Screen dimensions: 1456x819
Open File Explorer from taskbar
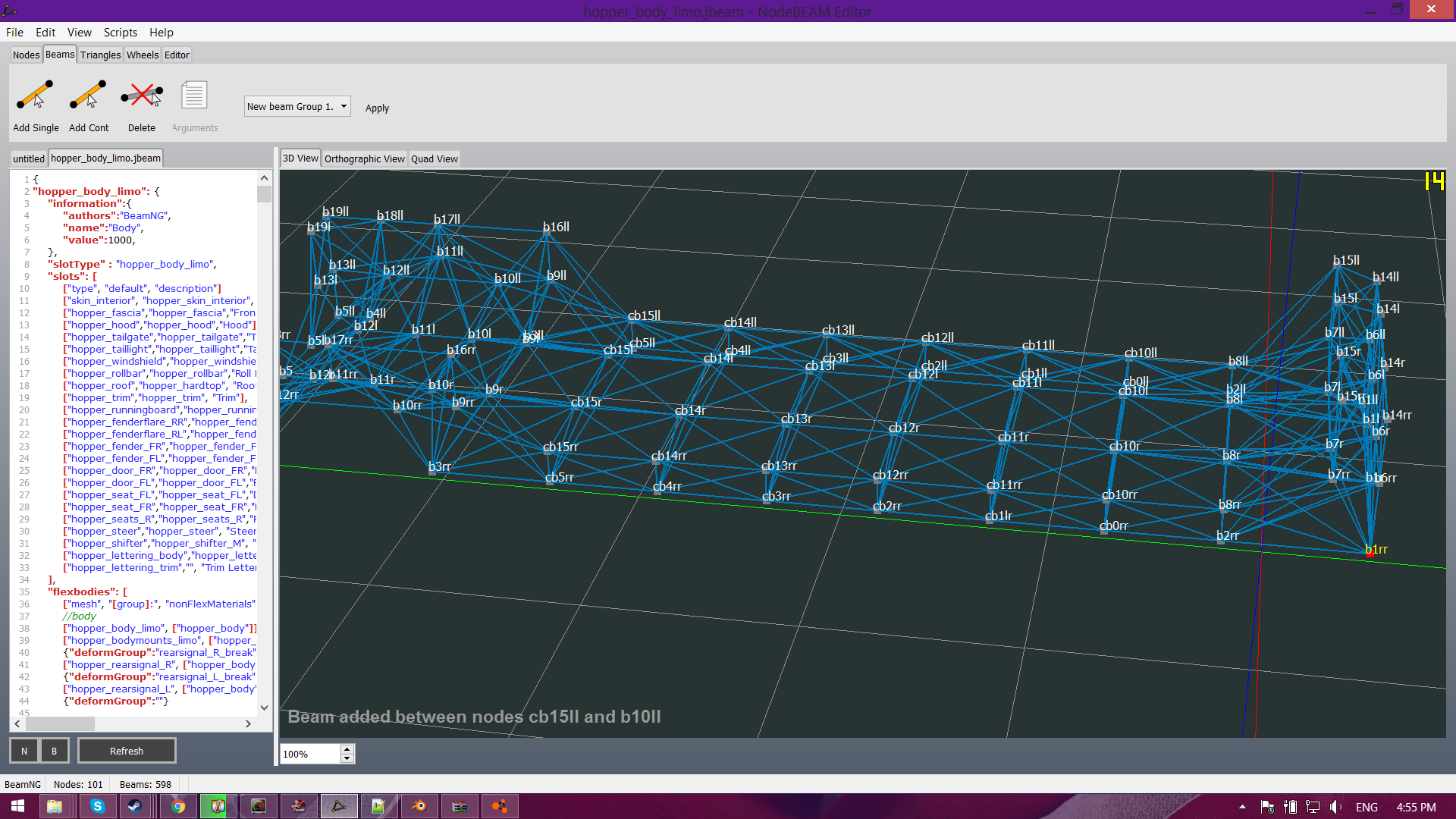(54, 806)
